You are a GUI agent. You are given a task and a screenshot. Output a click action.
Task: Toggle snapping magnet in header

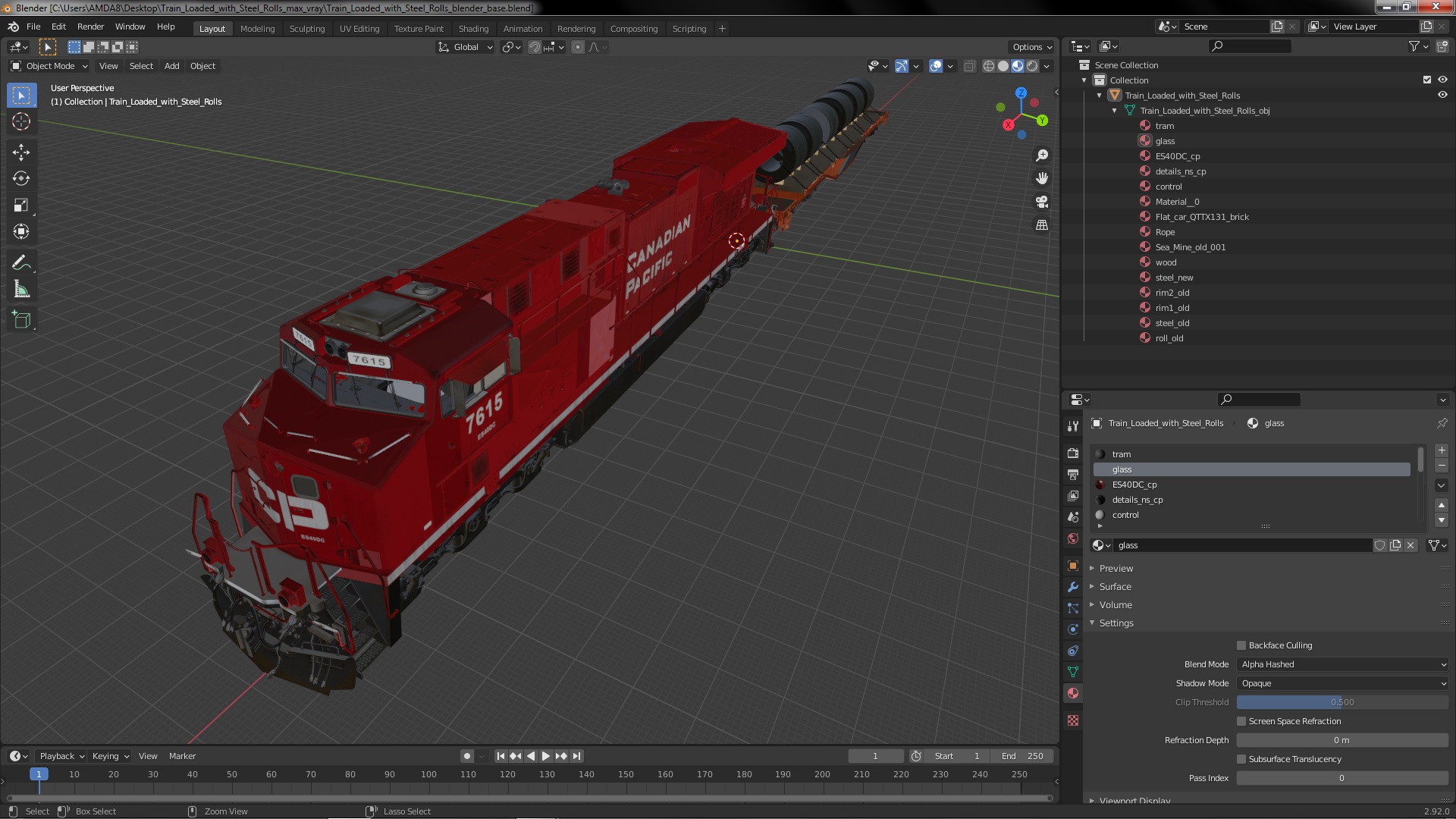pyautogui.click(x=535, y=47)
